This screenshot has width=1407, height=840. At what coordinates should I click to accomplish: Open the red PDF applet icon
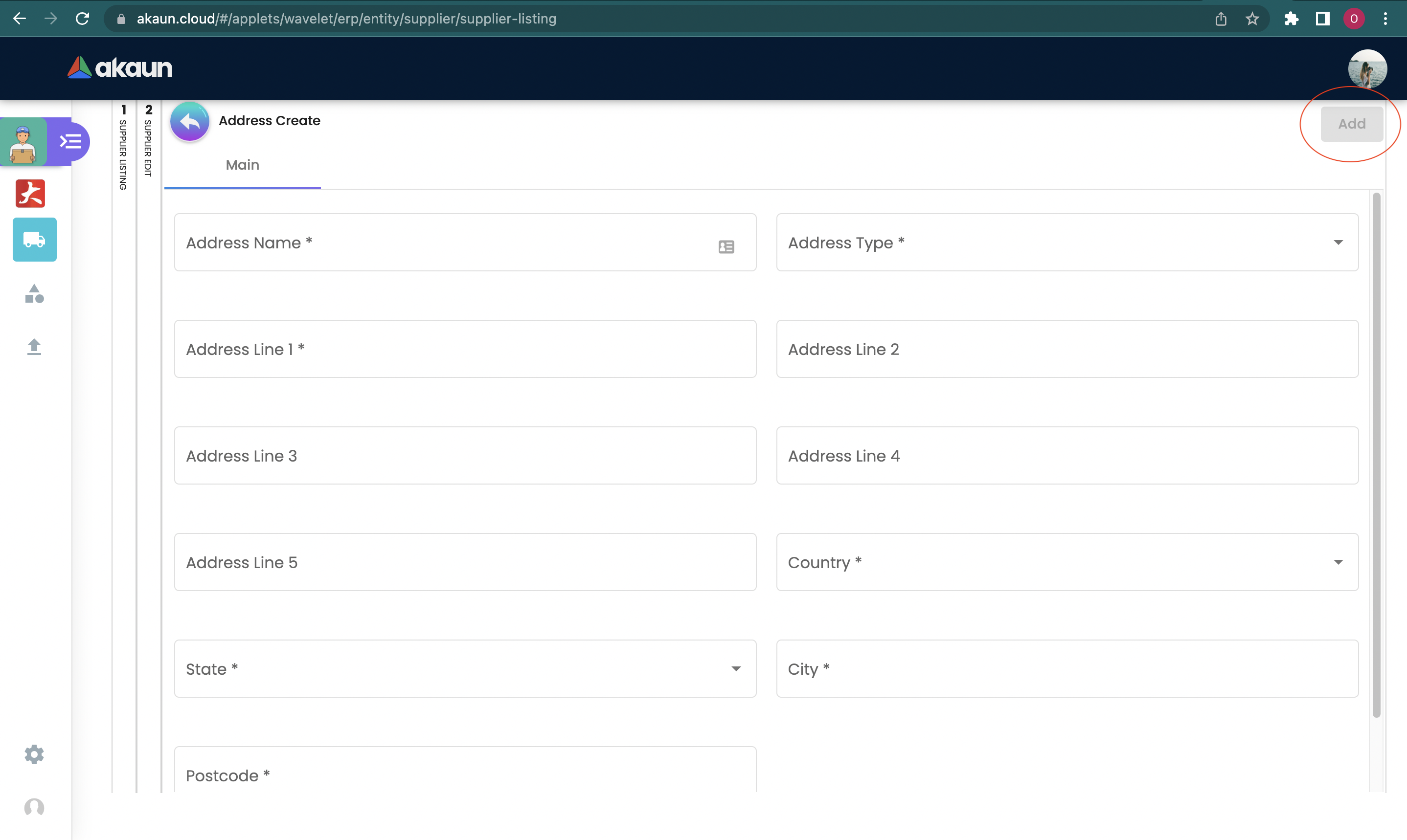(30, 193)
